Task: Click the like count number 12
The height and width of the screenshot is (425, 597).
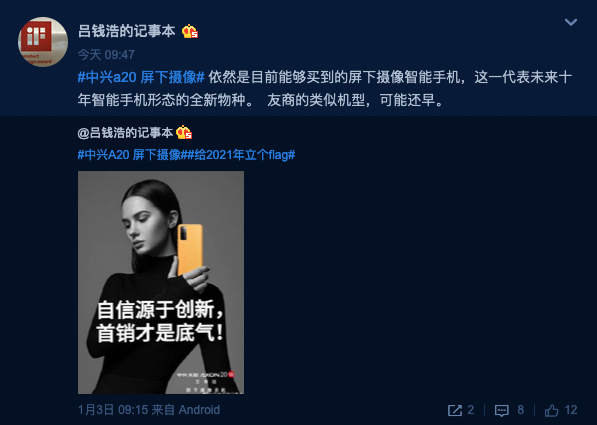Action: click(571, 410)
